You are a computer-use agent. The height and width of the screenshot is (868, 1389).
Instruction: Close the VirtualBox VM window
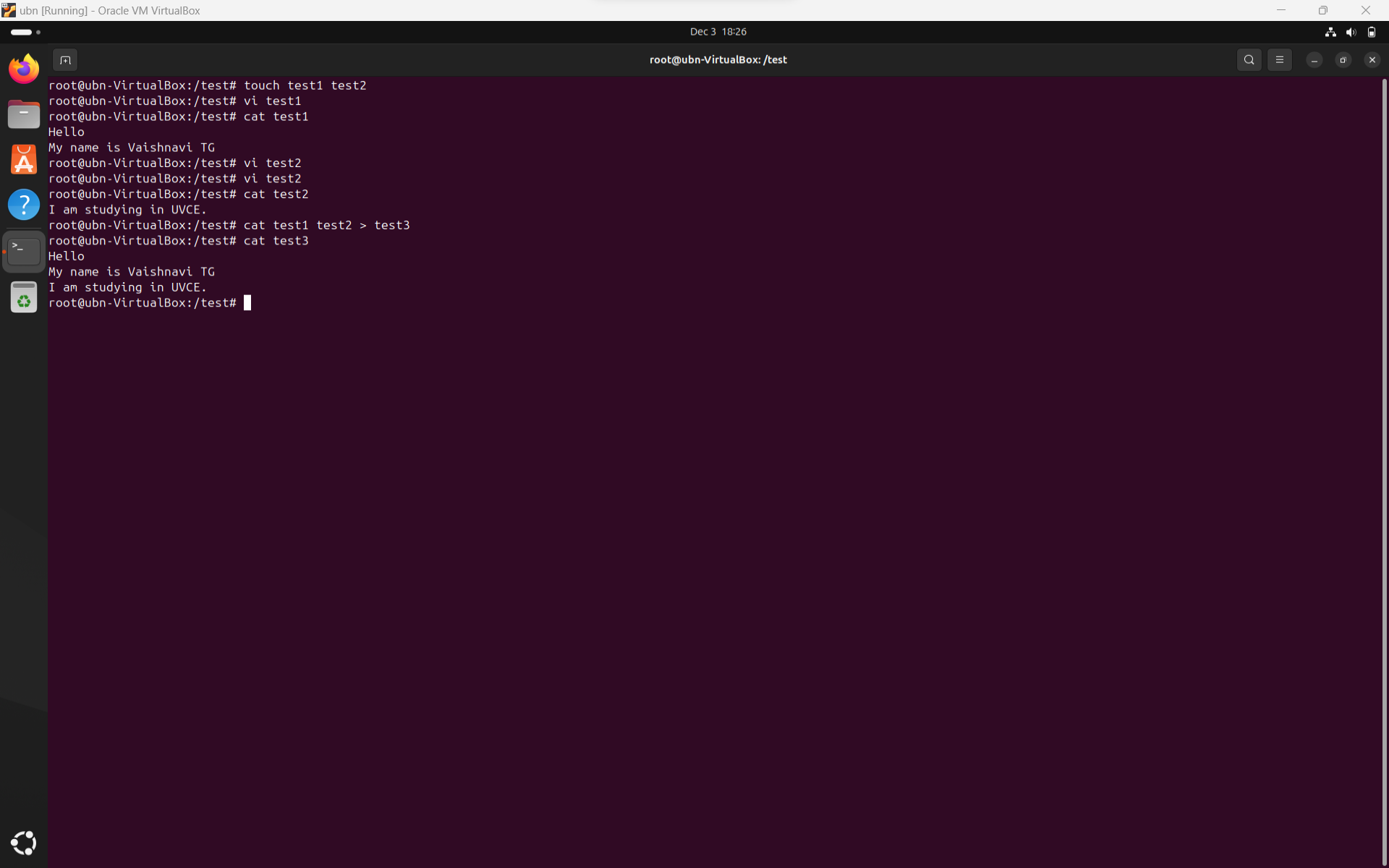tap(1365, 10)
